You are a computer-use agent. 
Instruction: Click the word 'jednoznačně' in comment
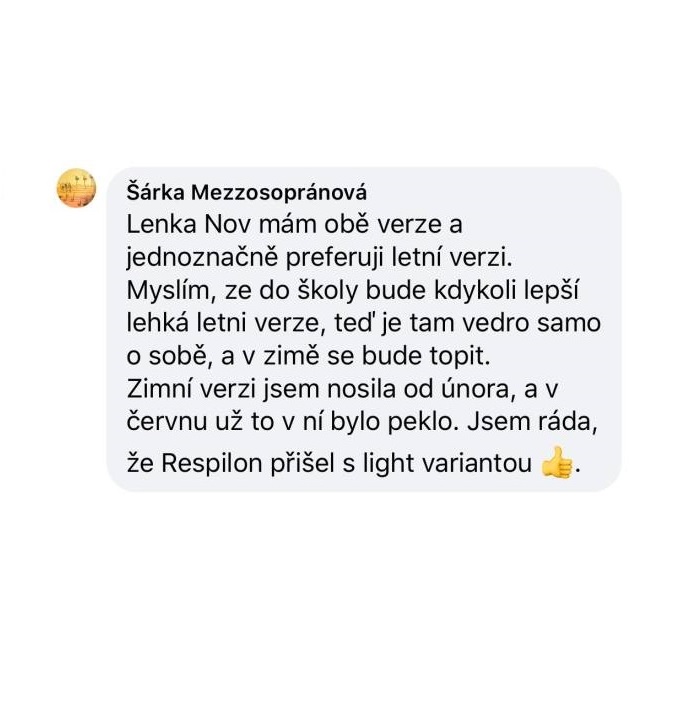click(202, 259)
